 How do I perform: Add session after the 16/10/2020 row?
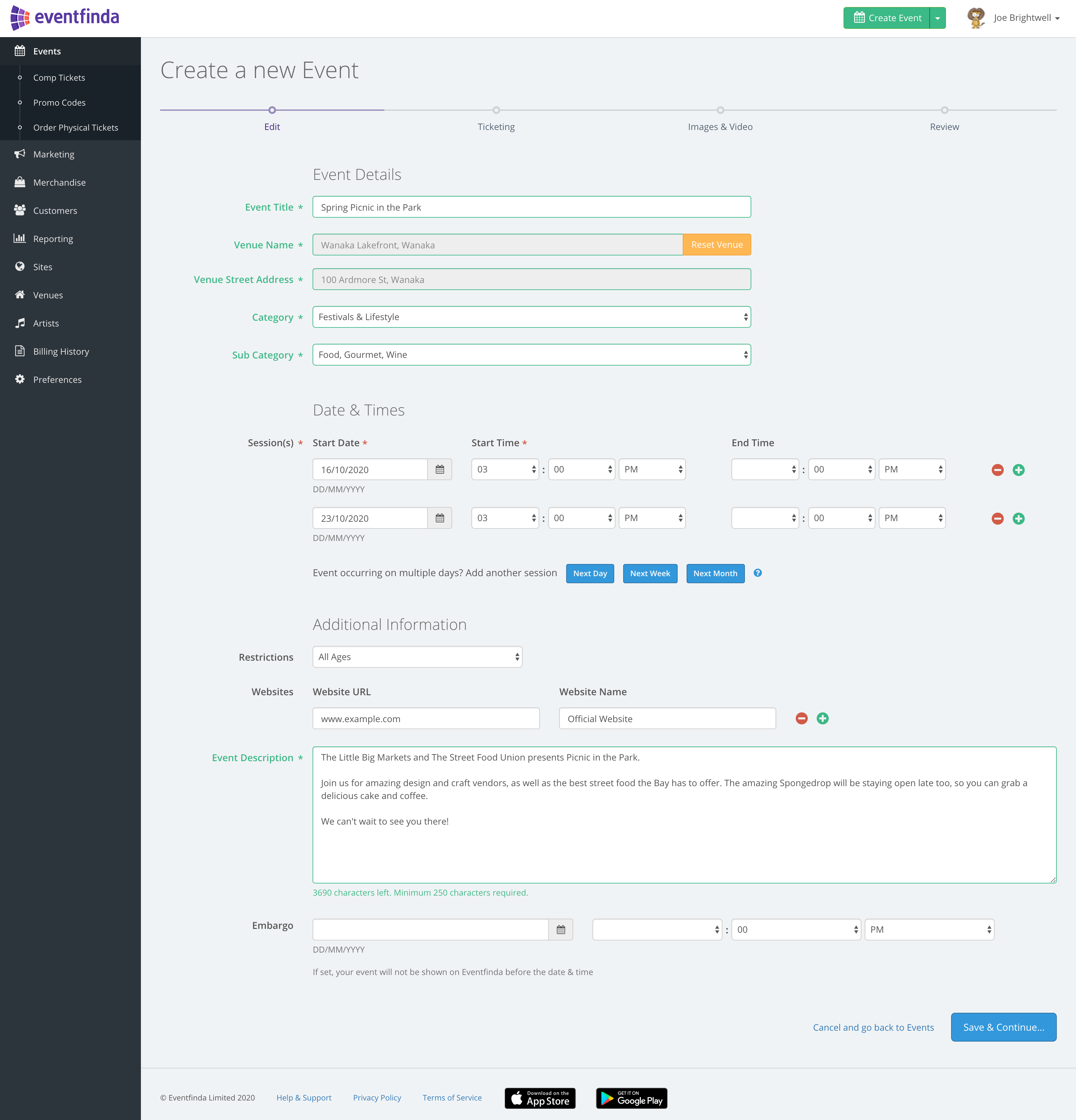click(1018, 470)
